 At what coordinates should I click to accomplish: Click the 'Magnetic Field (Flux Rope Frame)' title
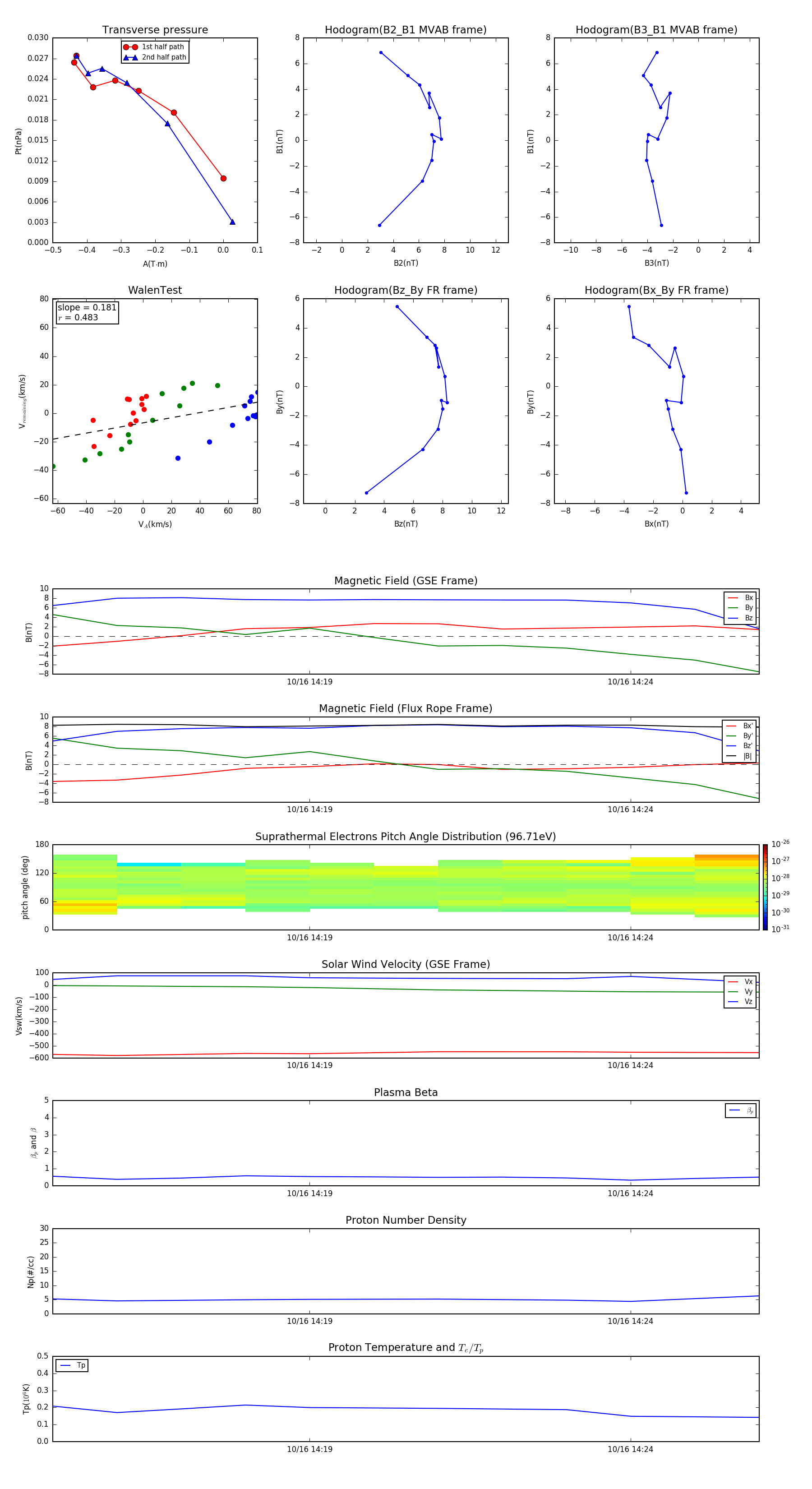tap(406, 709)
